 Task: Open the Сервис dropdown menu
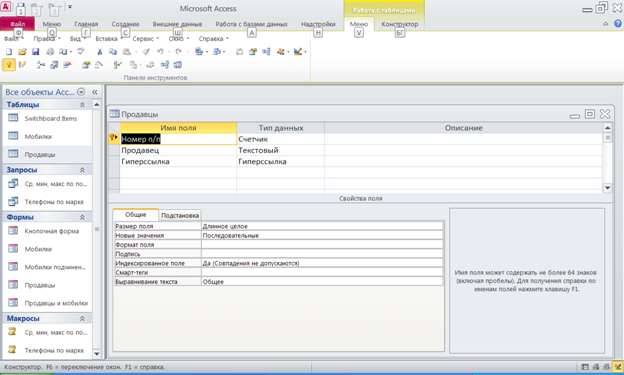(145, 39)
